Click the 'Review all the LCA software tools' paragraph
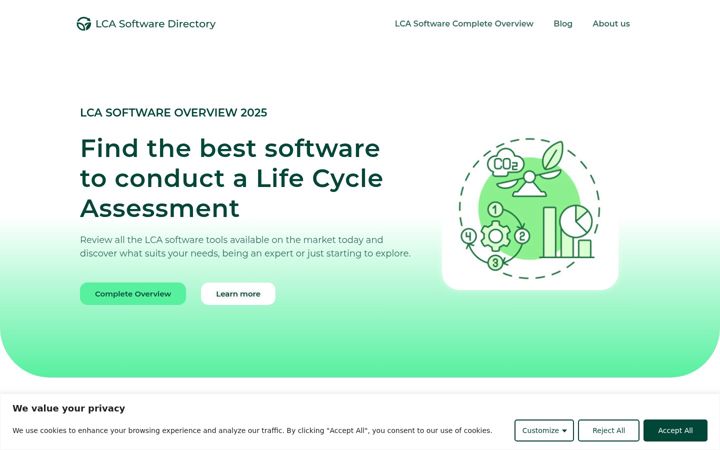This screenshot has width=720, height=450. click(245, 247)
